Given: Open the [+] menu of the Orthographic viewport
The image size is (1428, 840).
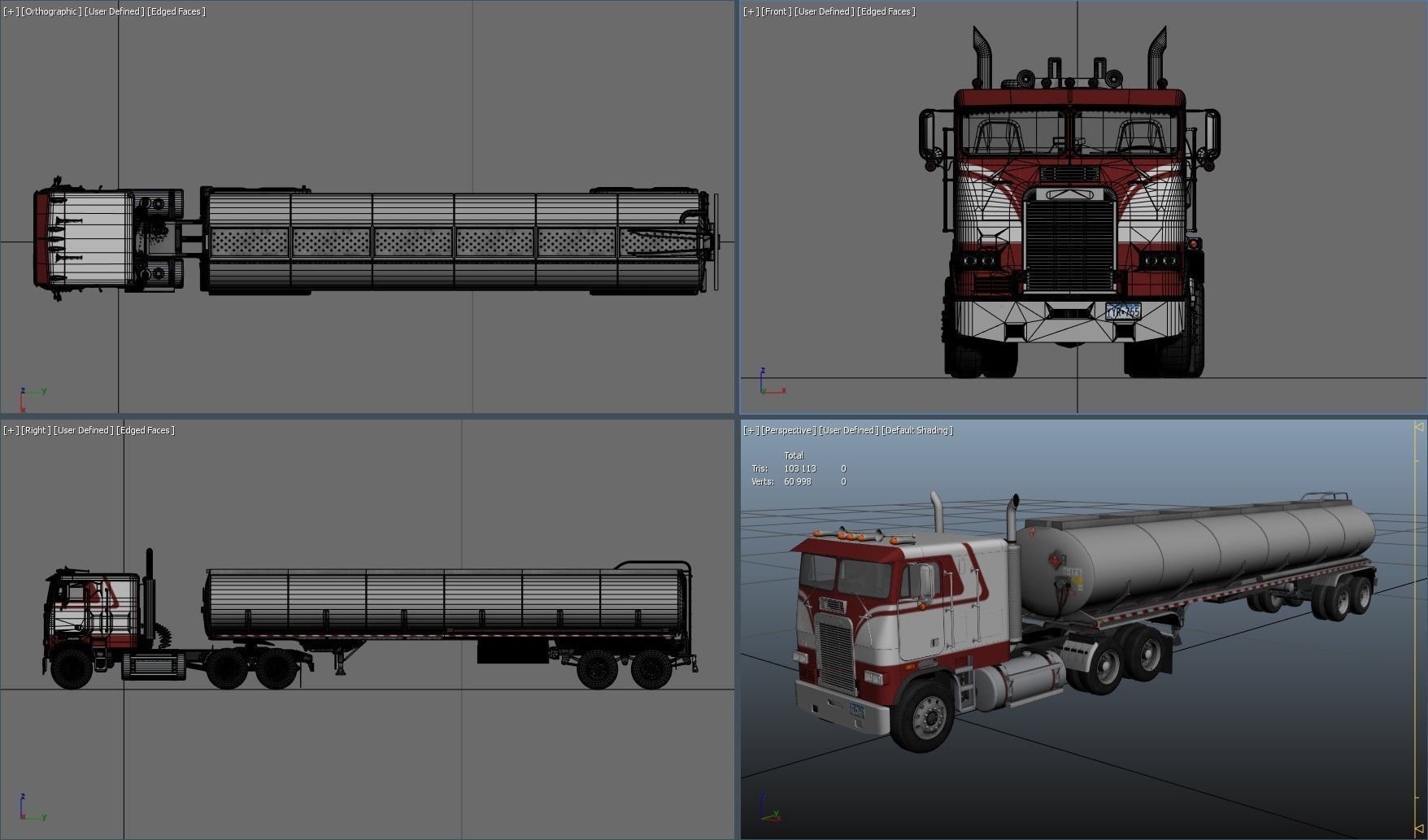Looking at the screenshot, I should [x=11, y=11].
